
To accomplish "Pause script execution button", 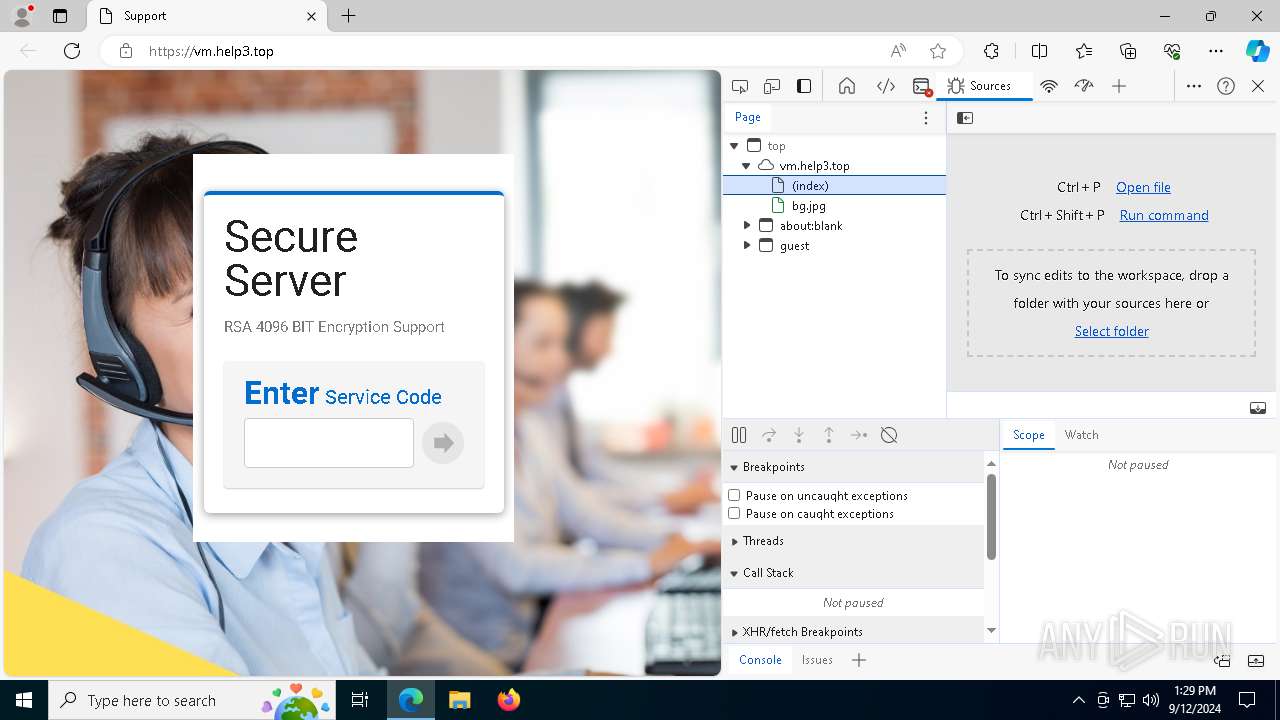I will click(739, 435).
